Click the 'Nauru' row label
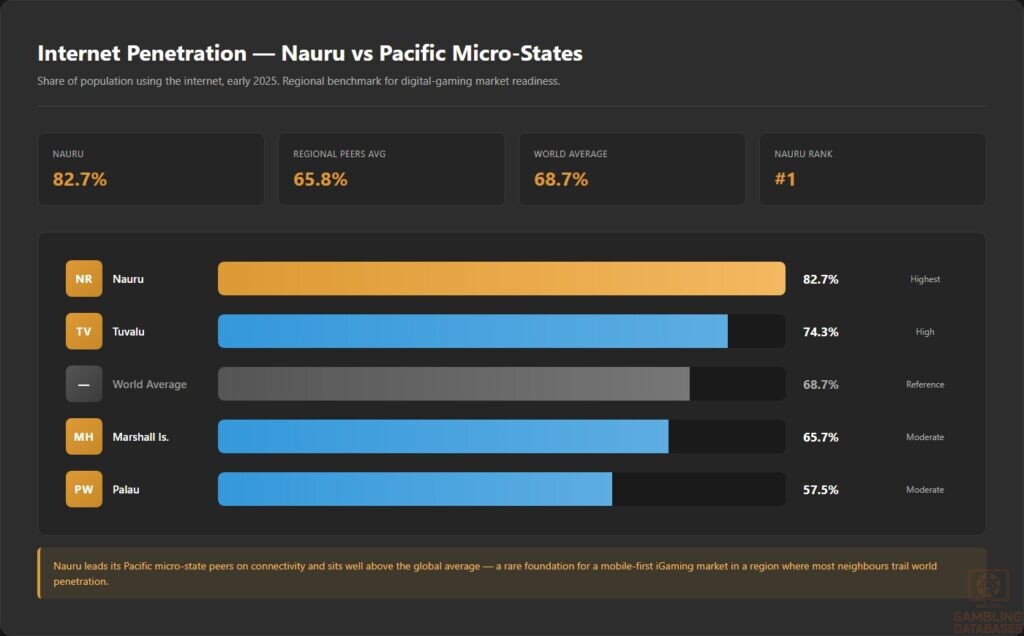 coord(128,279)
